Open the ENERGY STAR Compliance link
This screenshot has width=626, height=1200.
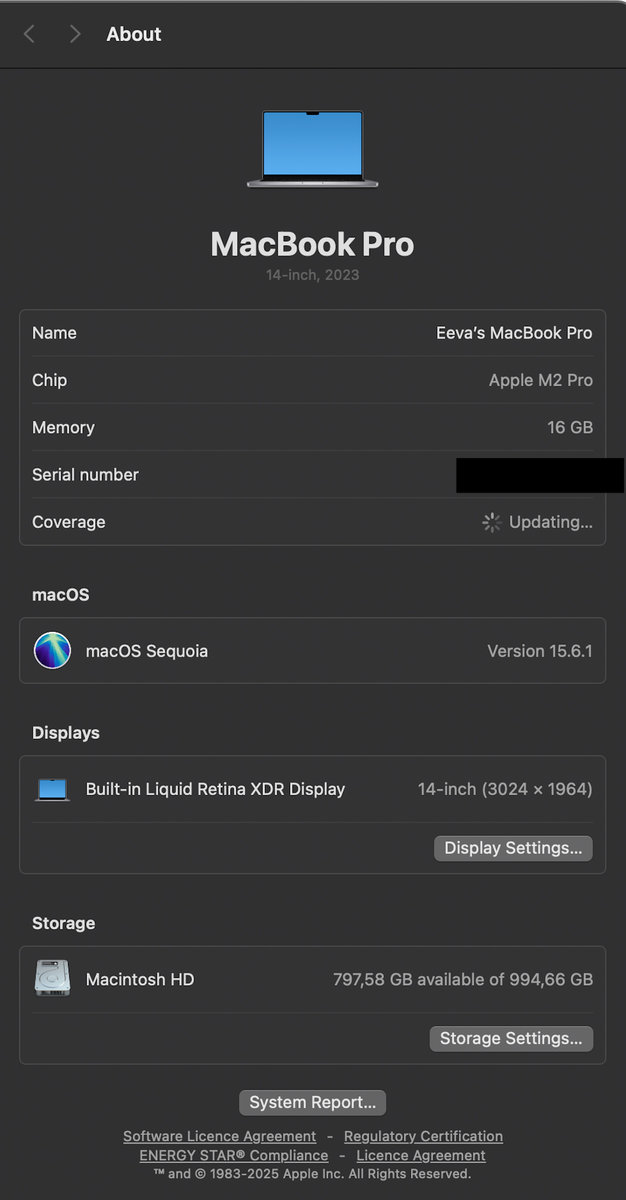(234, 1155)
